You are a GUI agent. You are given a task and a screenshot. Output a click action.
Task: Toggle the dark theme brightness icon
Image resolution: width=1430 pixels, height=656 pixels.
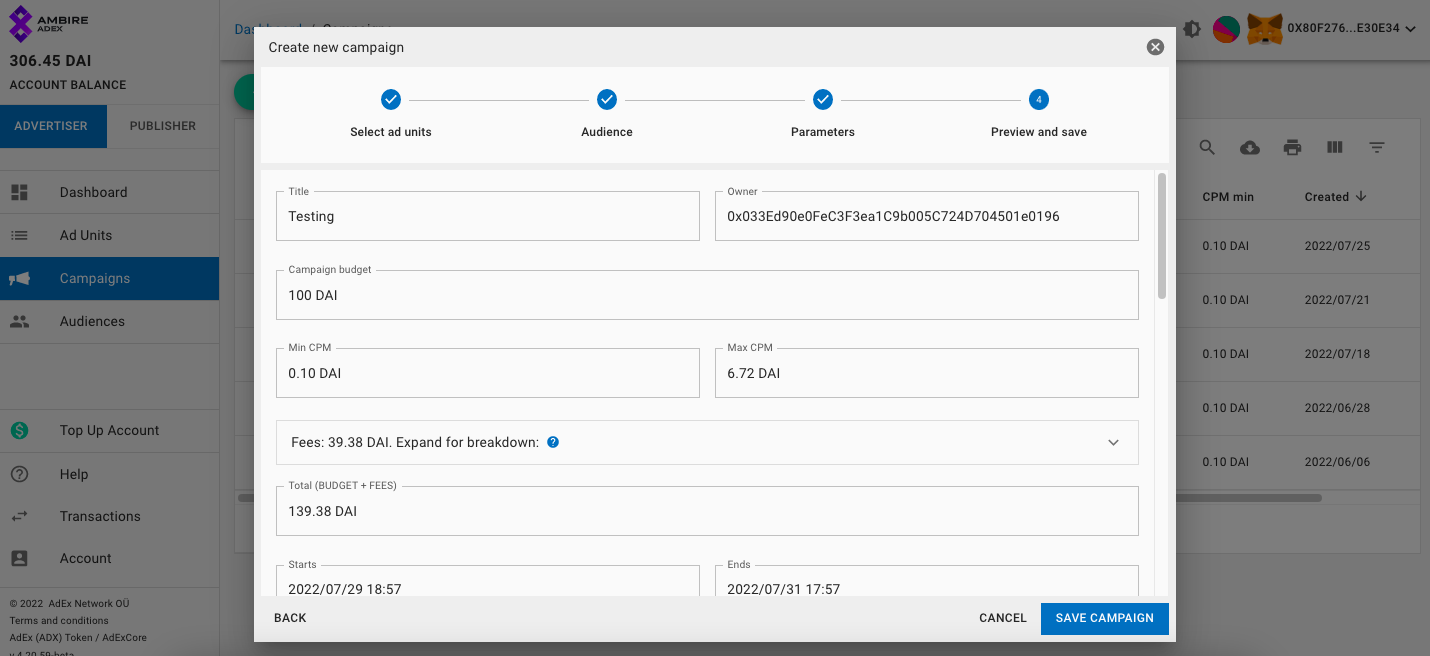tap(1192, 29)
